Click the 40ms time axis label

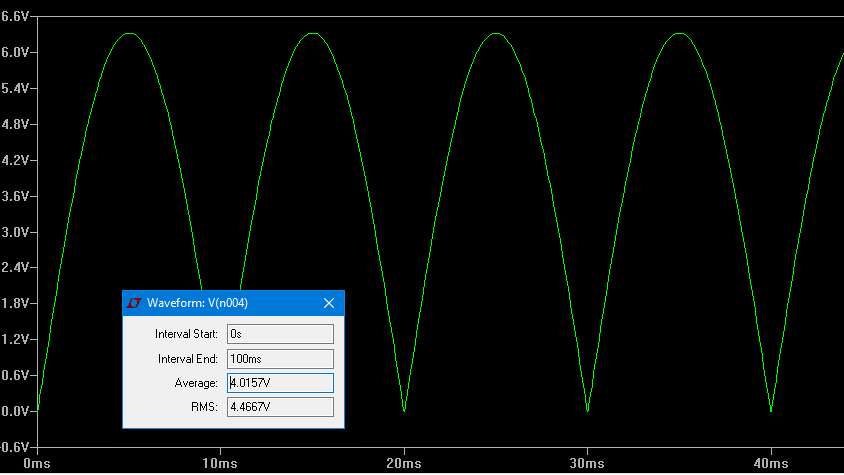771,464
